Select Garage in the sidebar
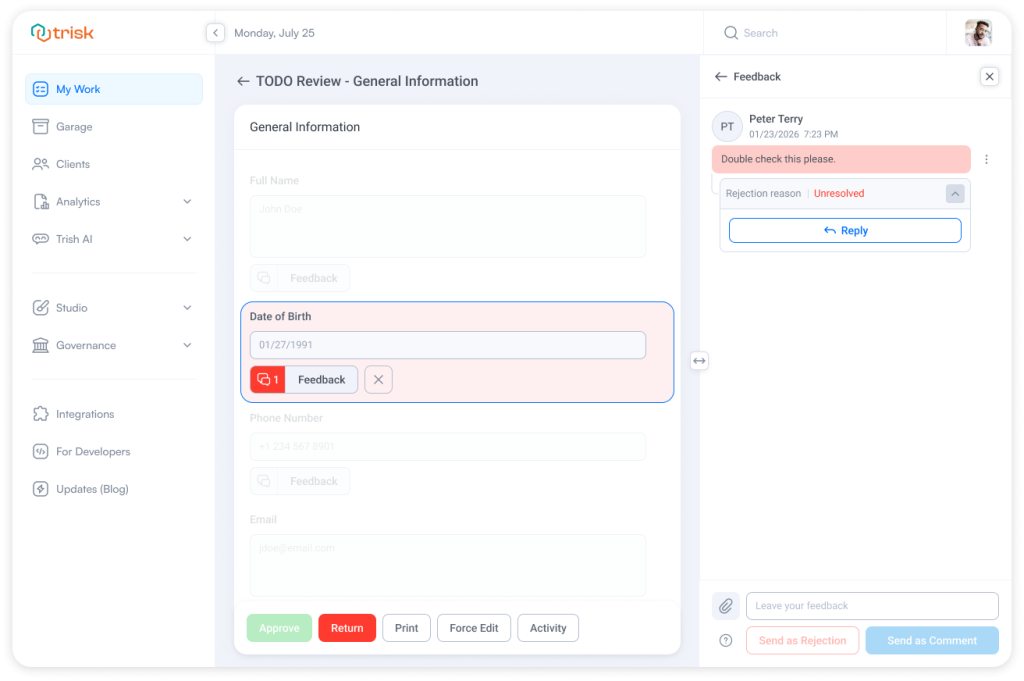1024x681 pixels. 73,126
